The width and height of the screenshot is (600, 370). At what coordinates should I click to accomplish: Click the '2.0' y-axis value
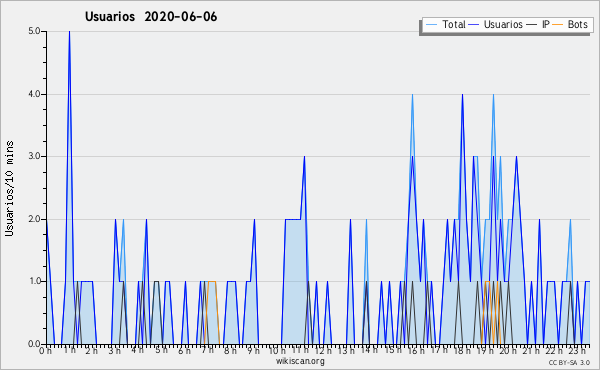point(34,219)
